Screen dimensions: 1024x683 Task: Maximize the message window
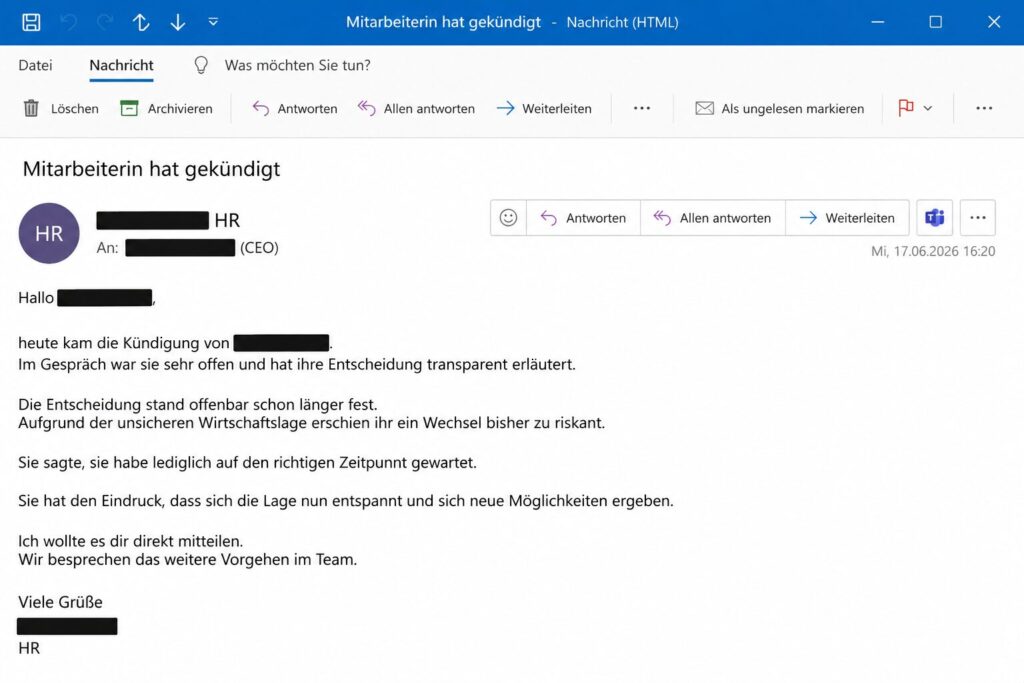tap(936, 22)
